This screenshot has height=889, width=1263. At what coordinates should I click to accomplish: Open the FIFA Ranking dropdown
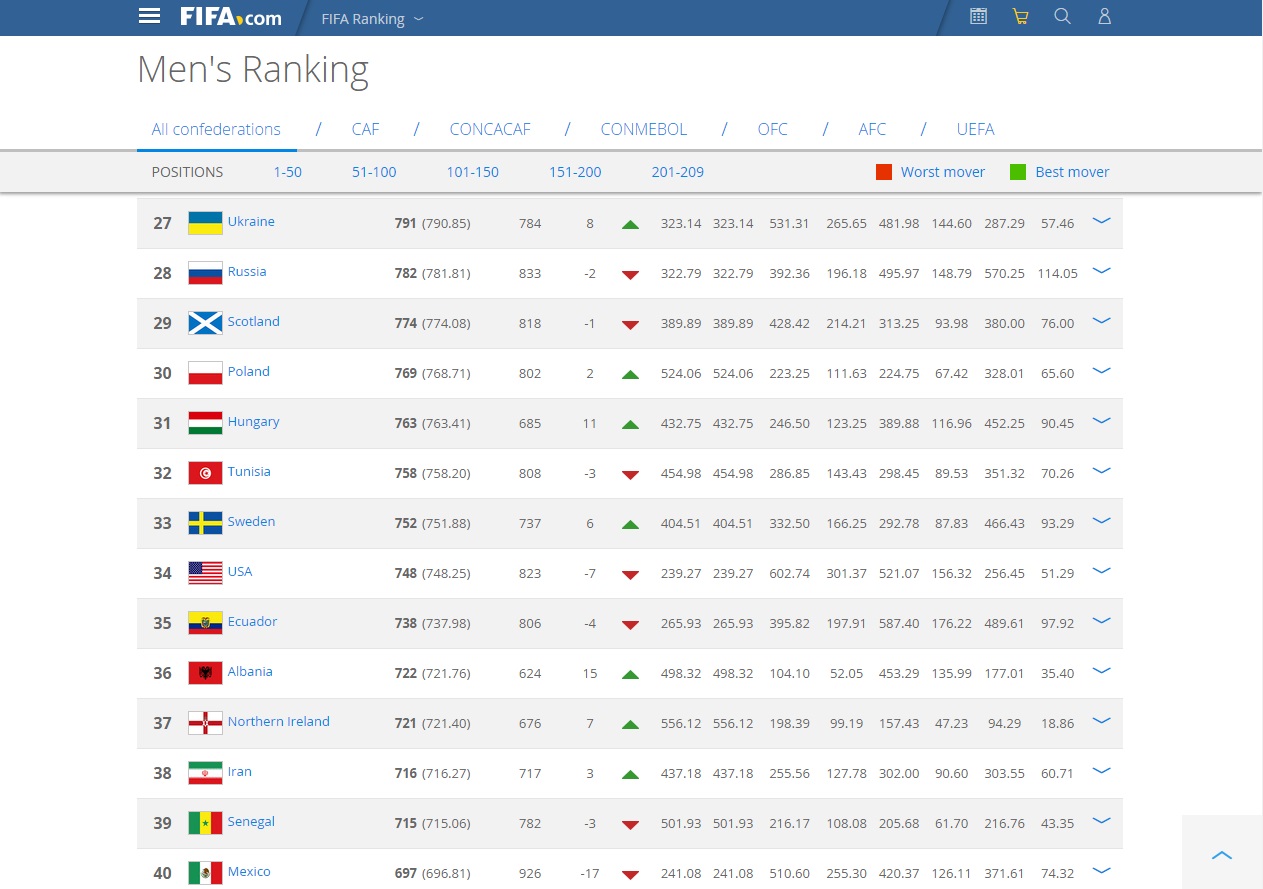[x=372, y=19]
